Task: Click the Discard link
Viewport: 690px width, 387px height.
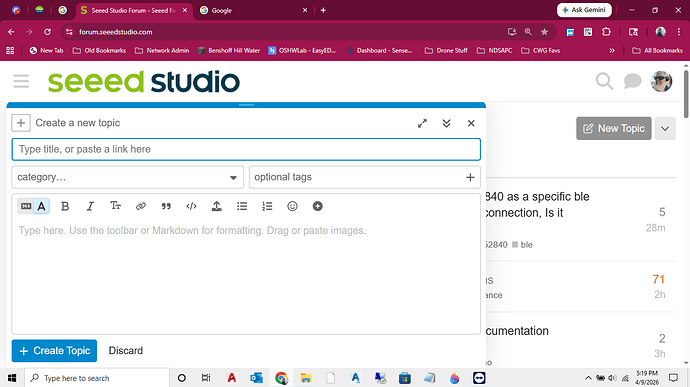Action: (x=126, y=350)
